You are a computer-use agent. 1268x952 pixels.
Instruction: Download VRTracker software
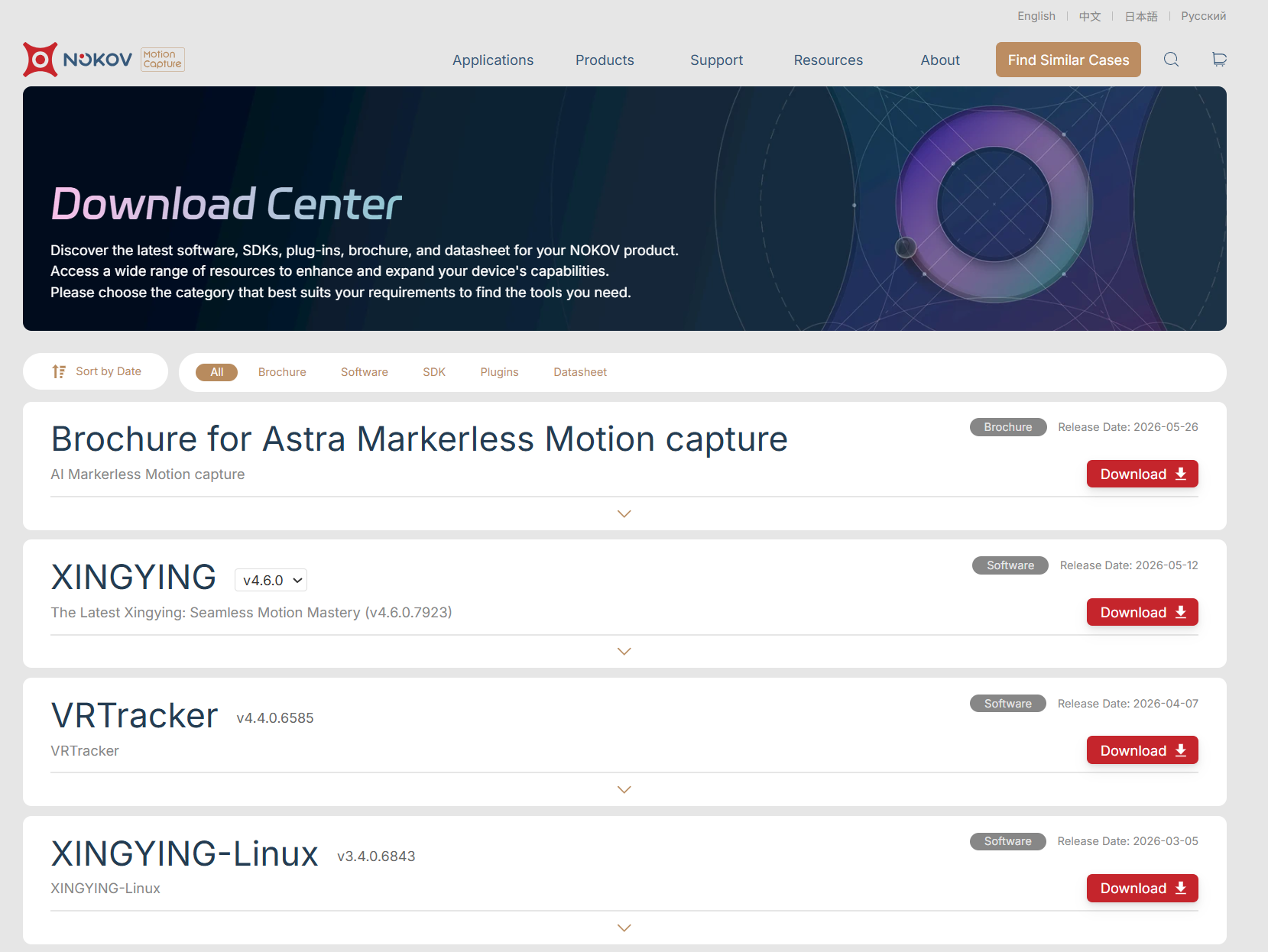[1143, 750]
